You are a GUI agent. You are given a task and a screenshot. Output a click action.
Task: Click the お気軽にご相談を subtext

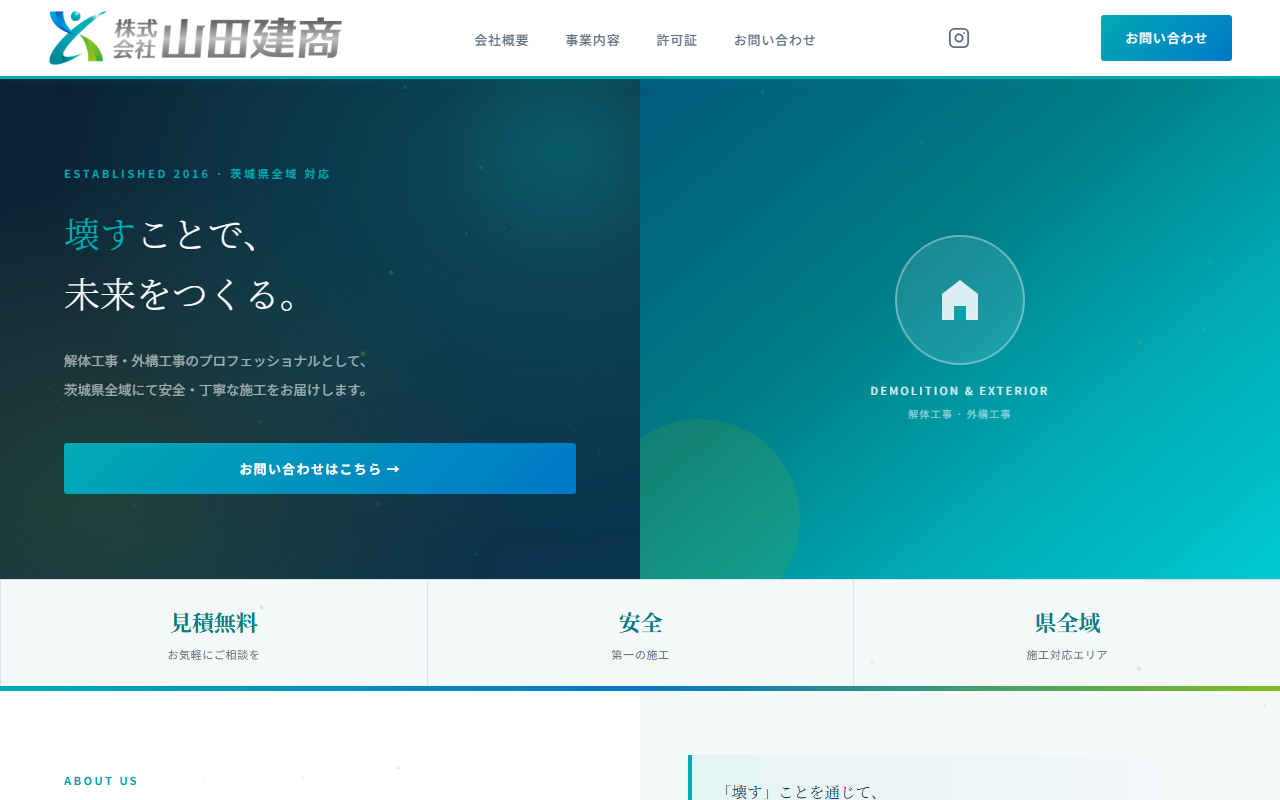point(214,655)
